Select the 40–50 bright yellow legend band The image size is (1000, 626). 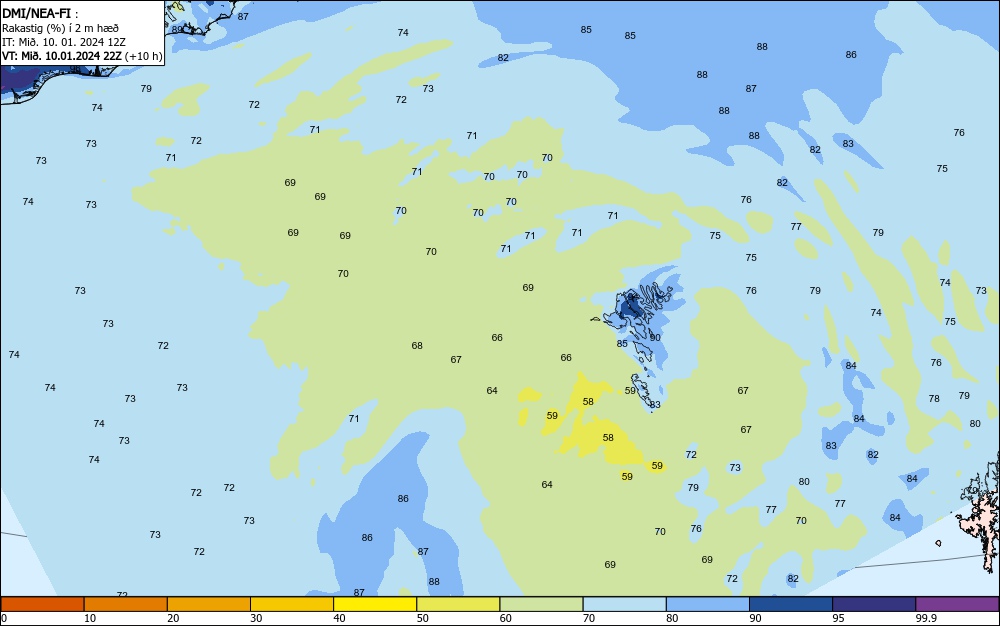tap(375, 604)
